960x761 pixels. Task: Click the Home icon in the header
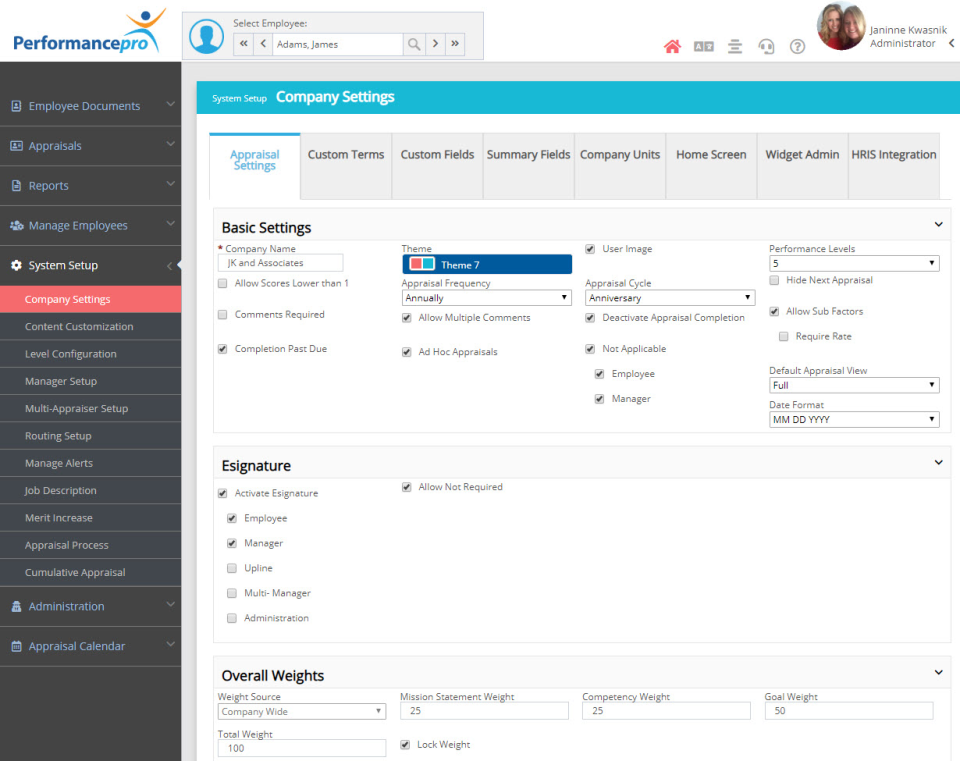(672, 46)
